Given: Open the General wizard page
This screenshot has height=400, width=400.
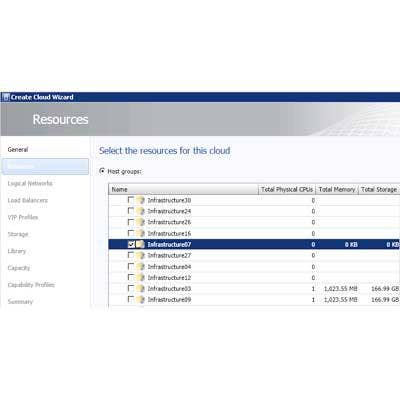Looking at the screenshot, I should pyautogui.click(x=18, y=150).
